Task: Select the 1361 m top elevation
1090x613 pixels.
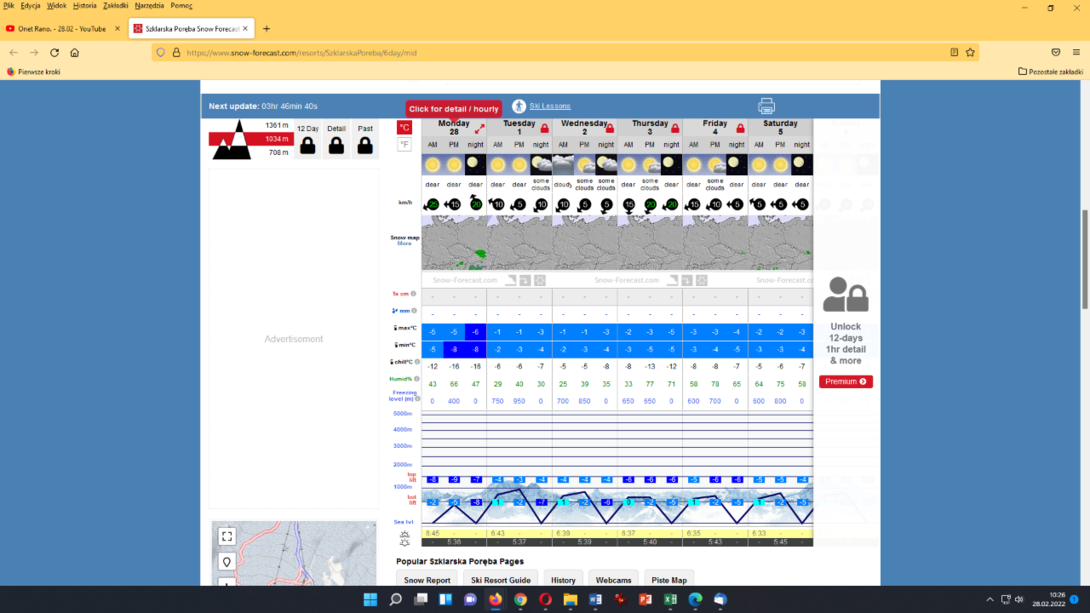Action: [277, 125]
